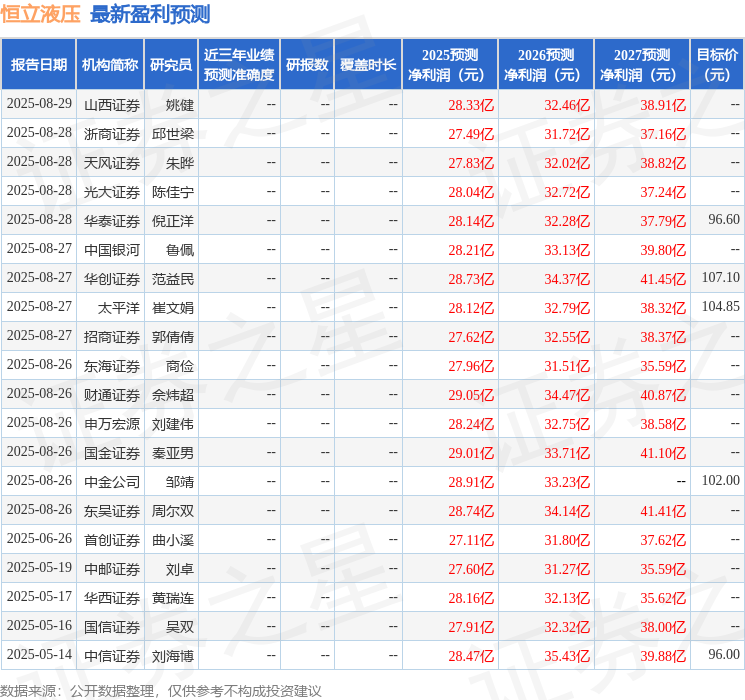Click the 41.45亿 profit forecast value
Screen dimensions: 745x700
tap(663, 279)
